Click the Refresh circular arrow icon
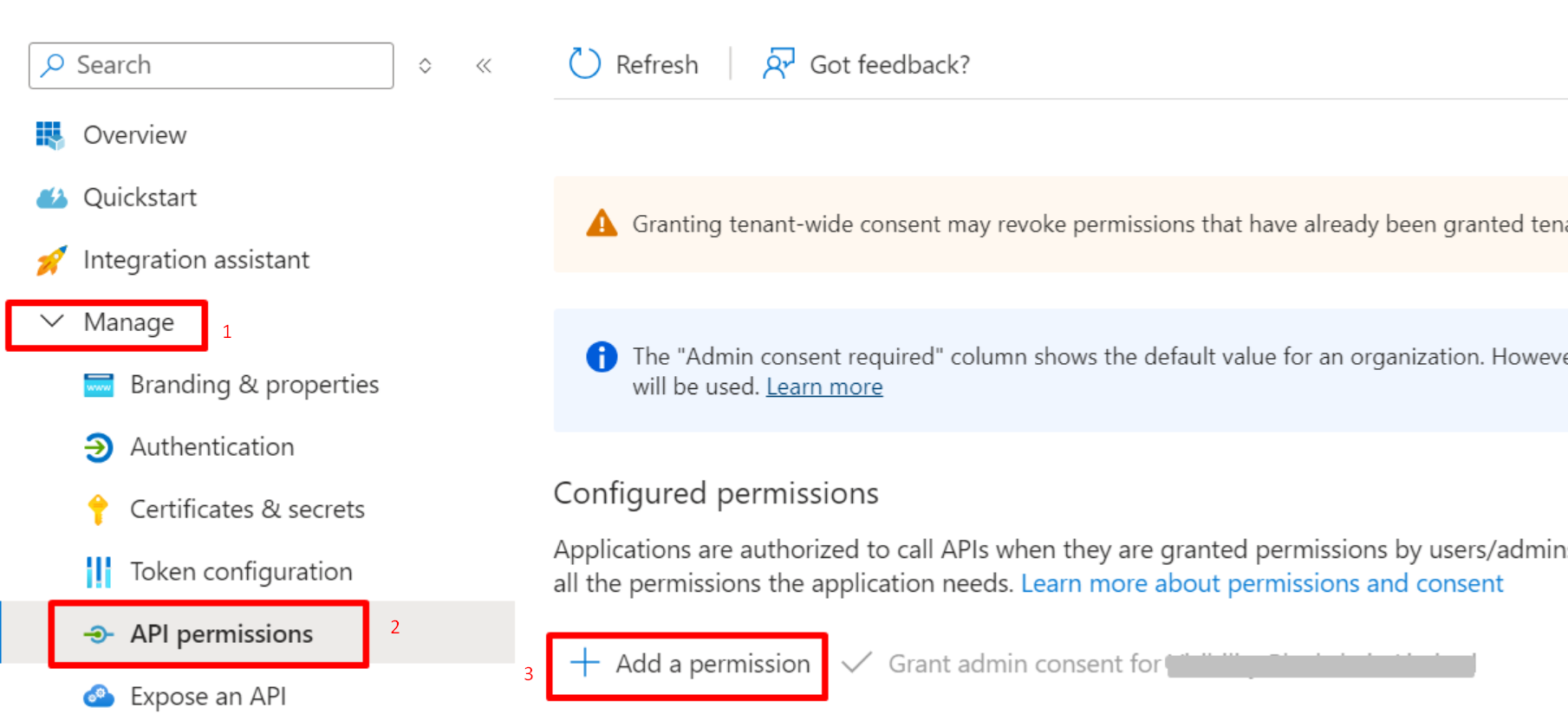This screenshot has height=714, width=1568. point(584,64)
